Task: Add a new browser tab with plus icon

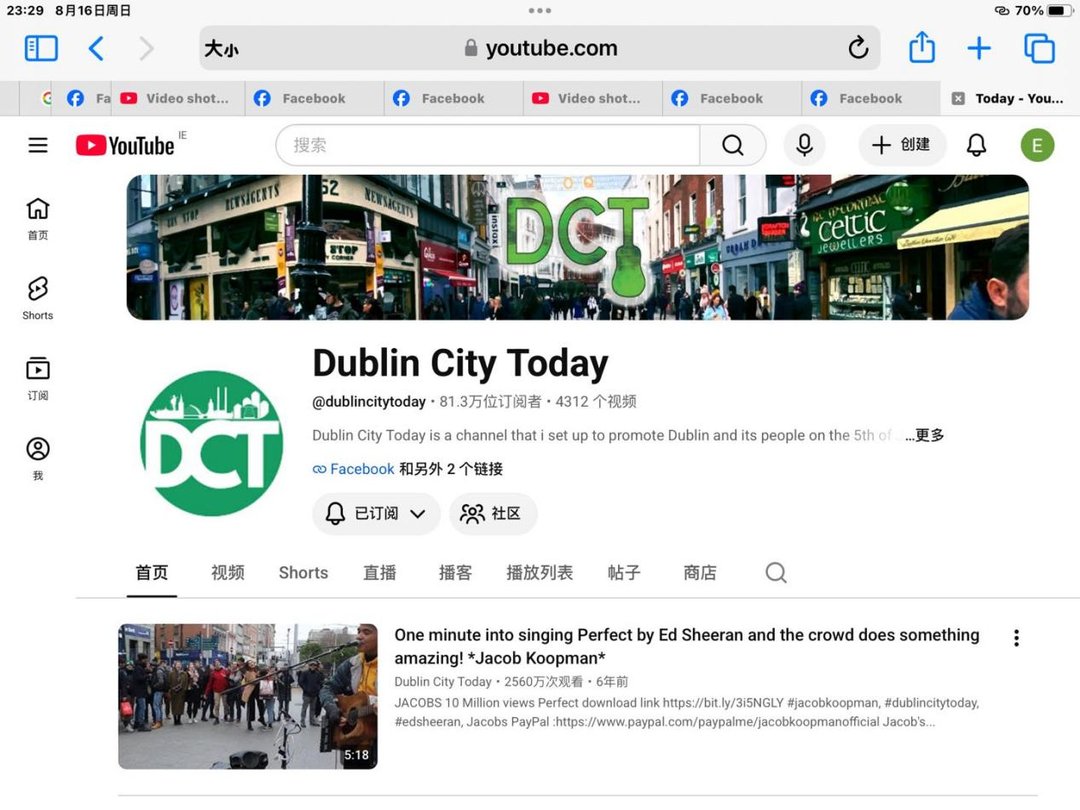Action: point(979,48)
